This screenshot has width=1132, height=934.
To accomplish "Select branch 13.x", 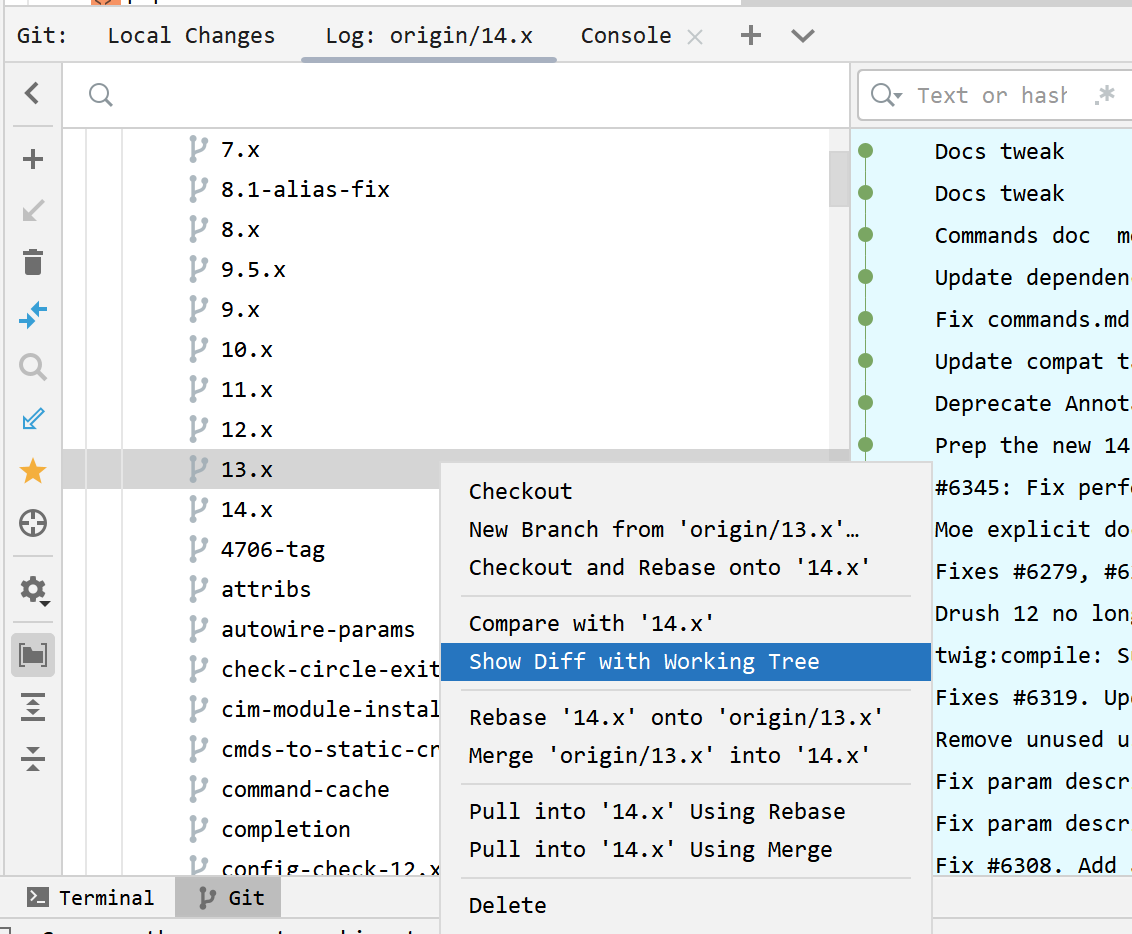I will pyautogui.click(x=246, y=470).
